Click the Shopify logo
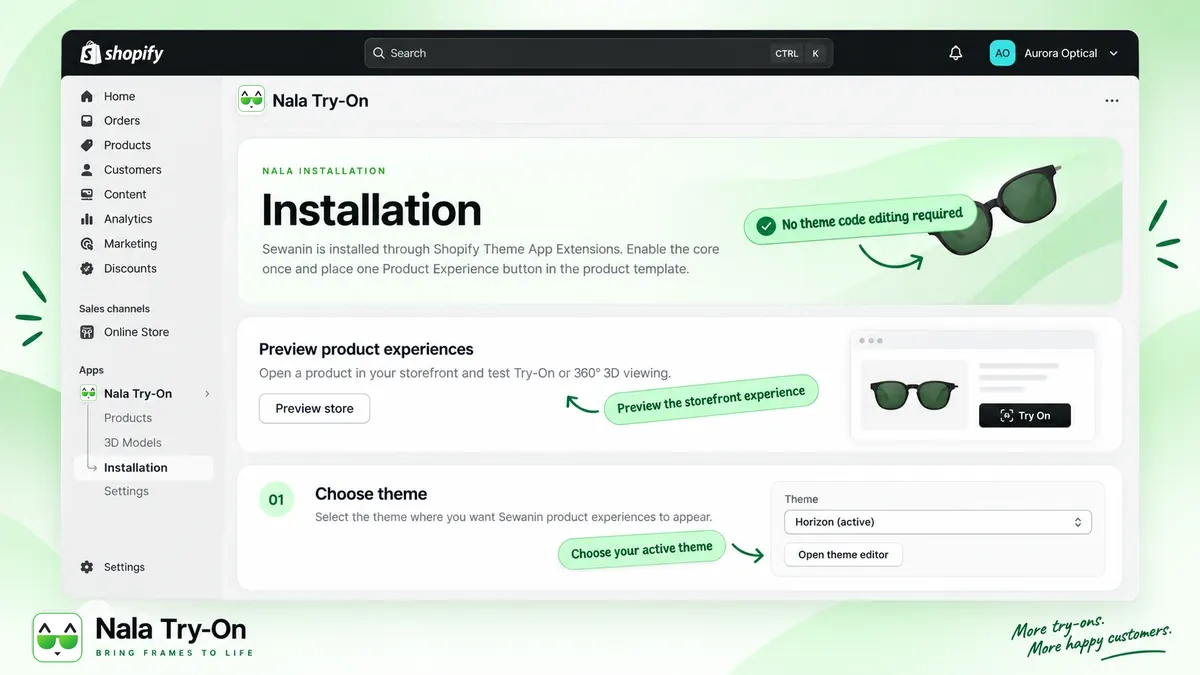Screen dimensions: 1200x675 pos(121,53)
